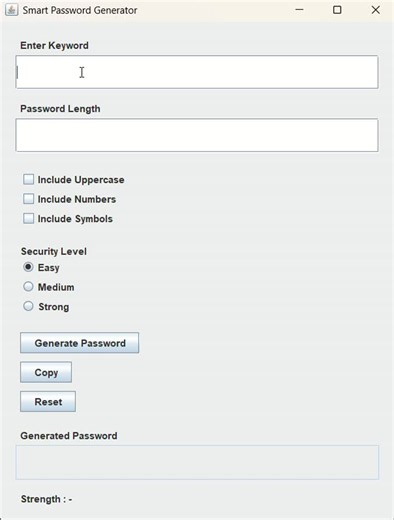Close the Smart Password Generator window

pos(375,10)
